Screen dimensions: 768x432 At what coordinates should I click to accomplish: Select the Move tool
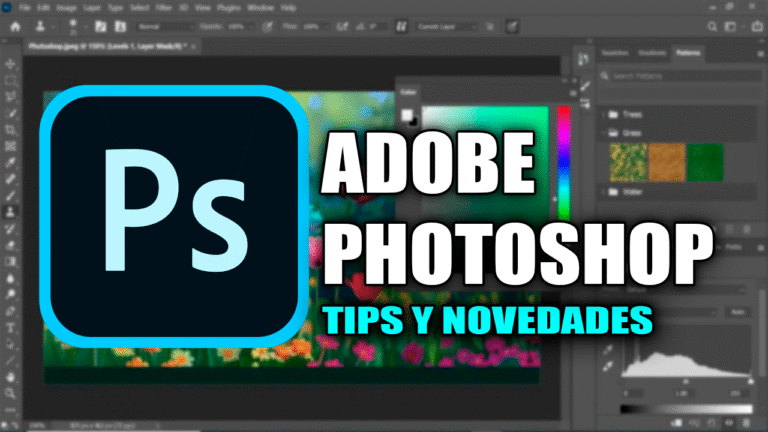[10, 64]
